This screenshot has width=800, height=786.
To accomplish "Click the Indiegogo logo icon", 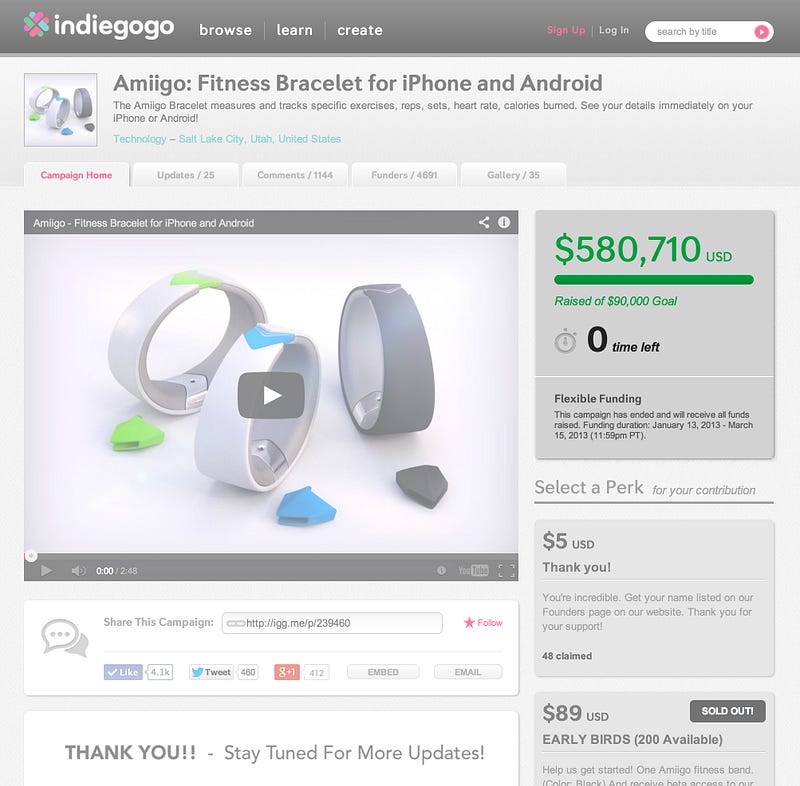I will pos(36,24).
